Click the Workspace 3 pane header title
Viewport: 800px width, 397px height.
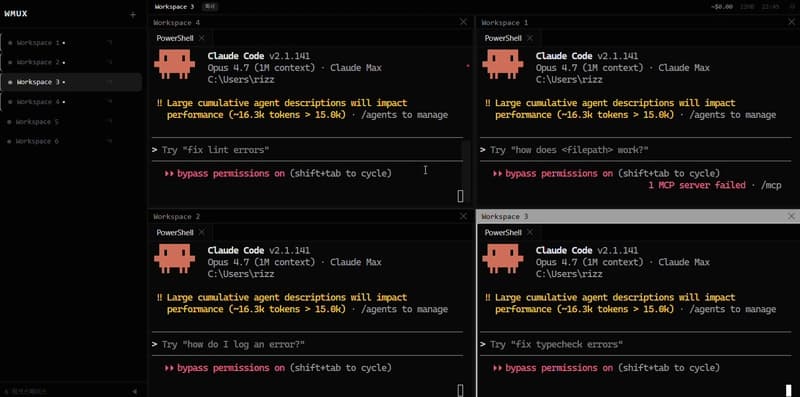pyautogui.click(x=505, y=217)
